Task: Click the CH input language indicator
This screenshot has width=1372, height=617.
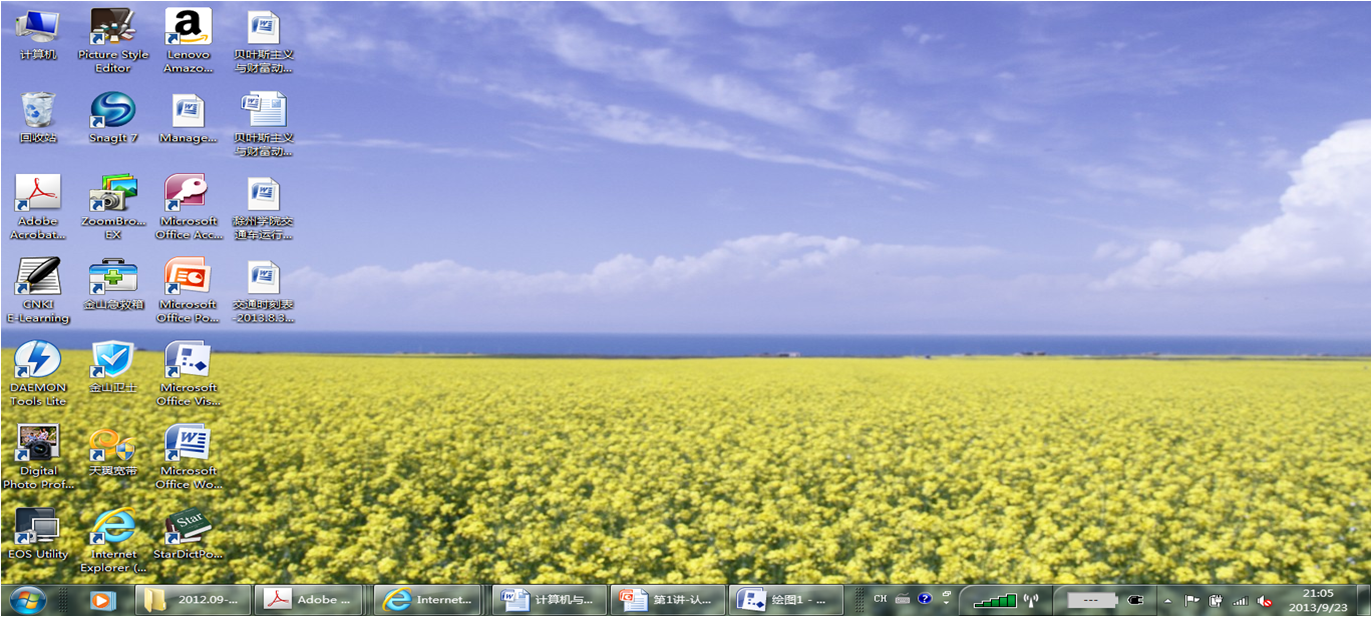Action: (x=880, y=599)
